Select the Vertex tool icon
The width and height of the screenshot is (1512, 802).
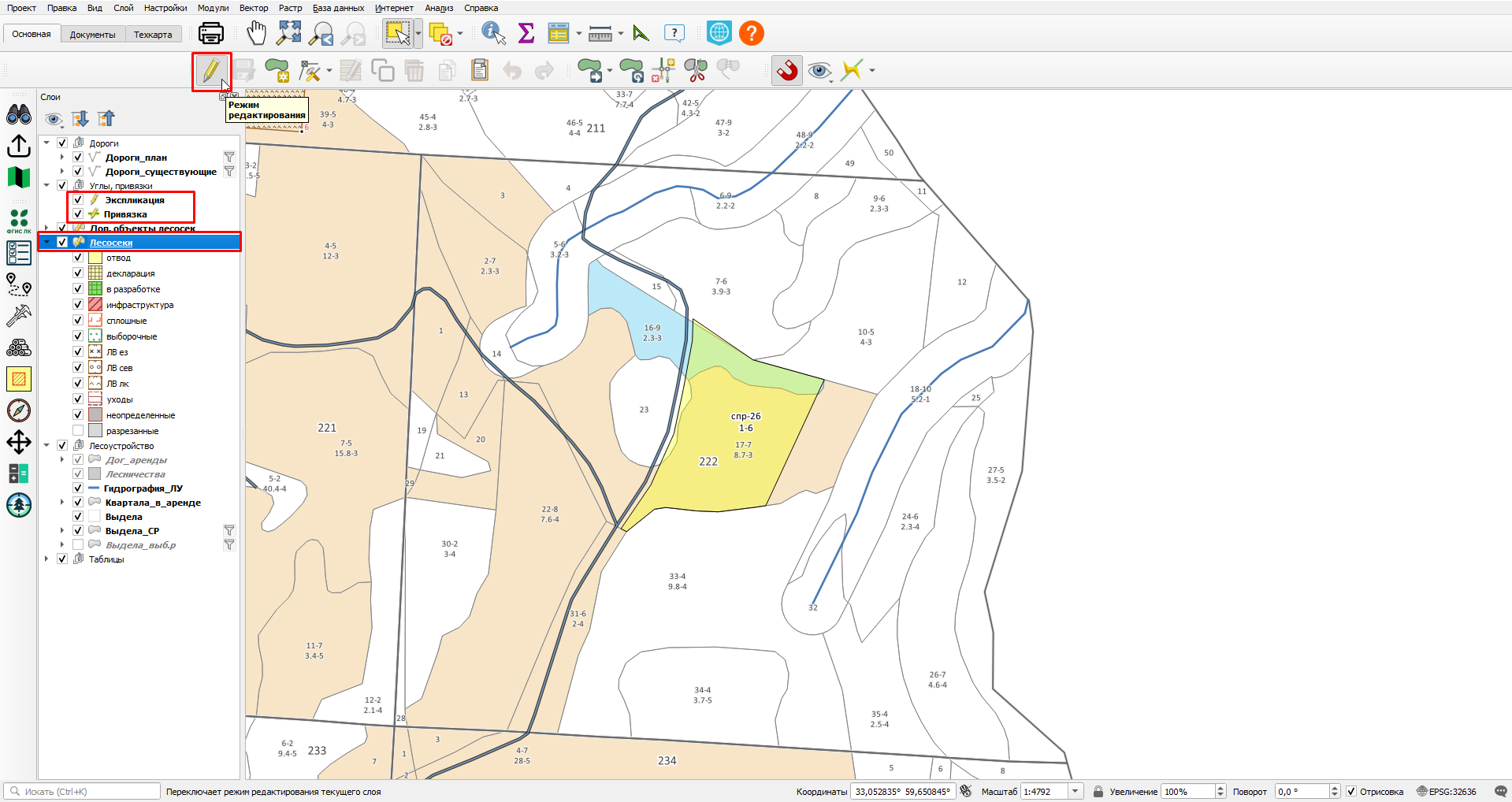point(310,71)
